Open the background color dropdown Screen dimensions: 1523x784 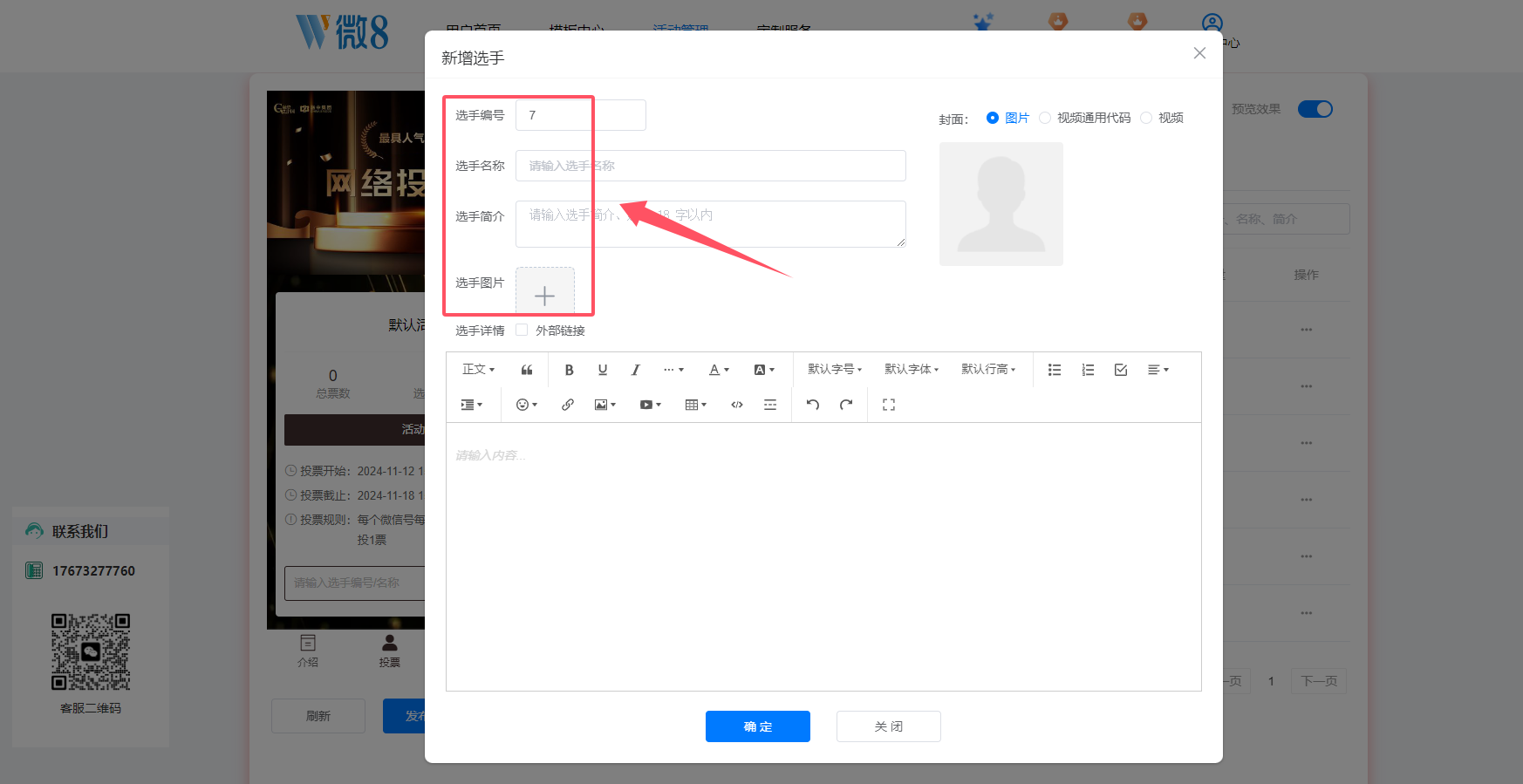[764, 370]
